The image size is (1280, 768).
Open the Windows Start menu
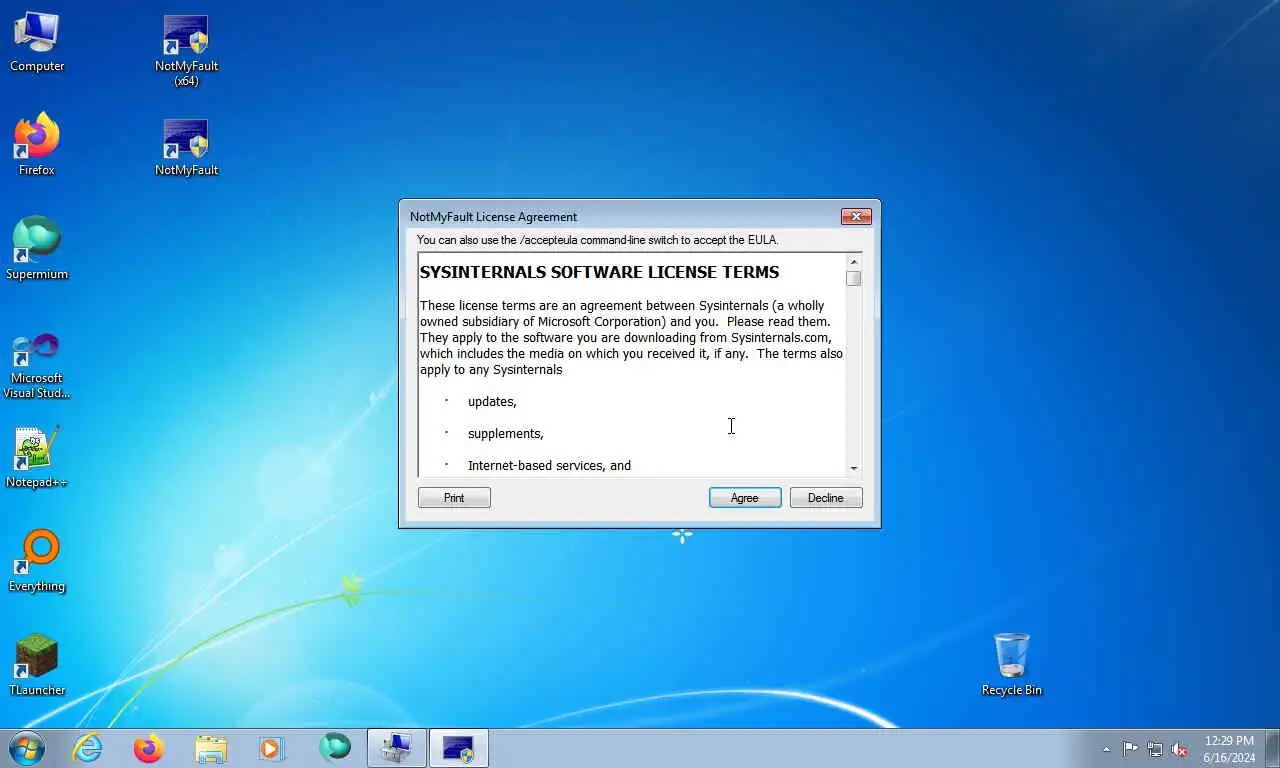[x=26, y=748]
